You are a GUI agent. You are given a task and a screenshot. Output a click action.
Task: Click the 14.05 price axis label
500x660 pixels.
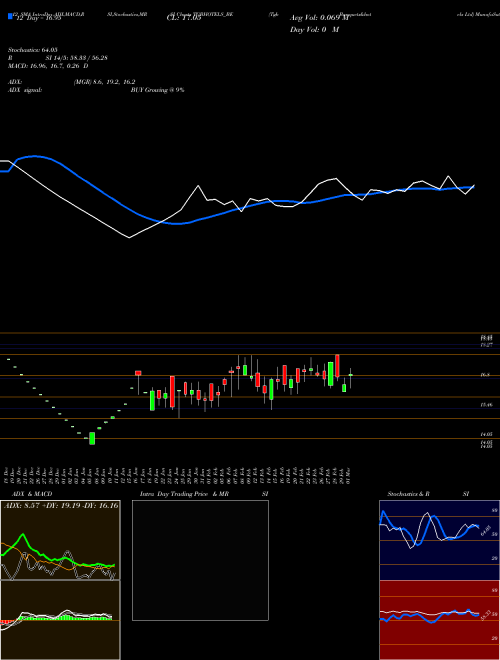point(486,434)
